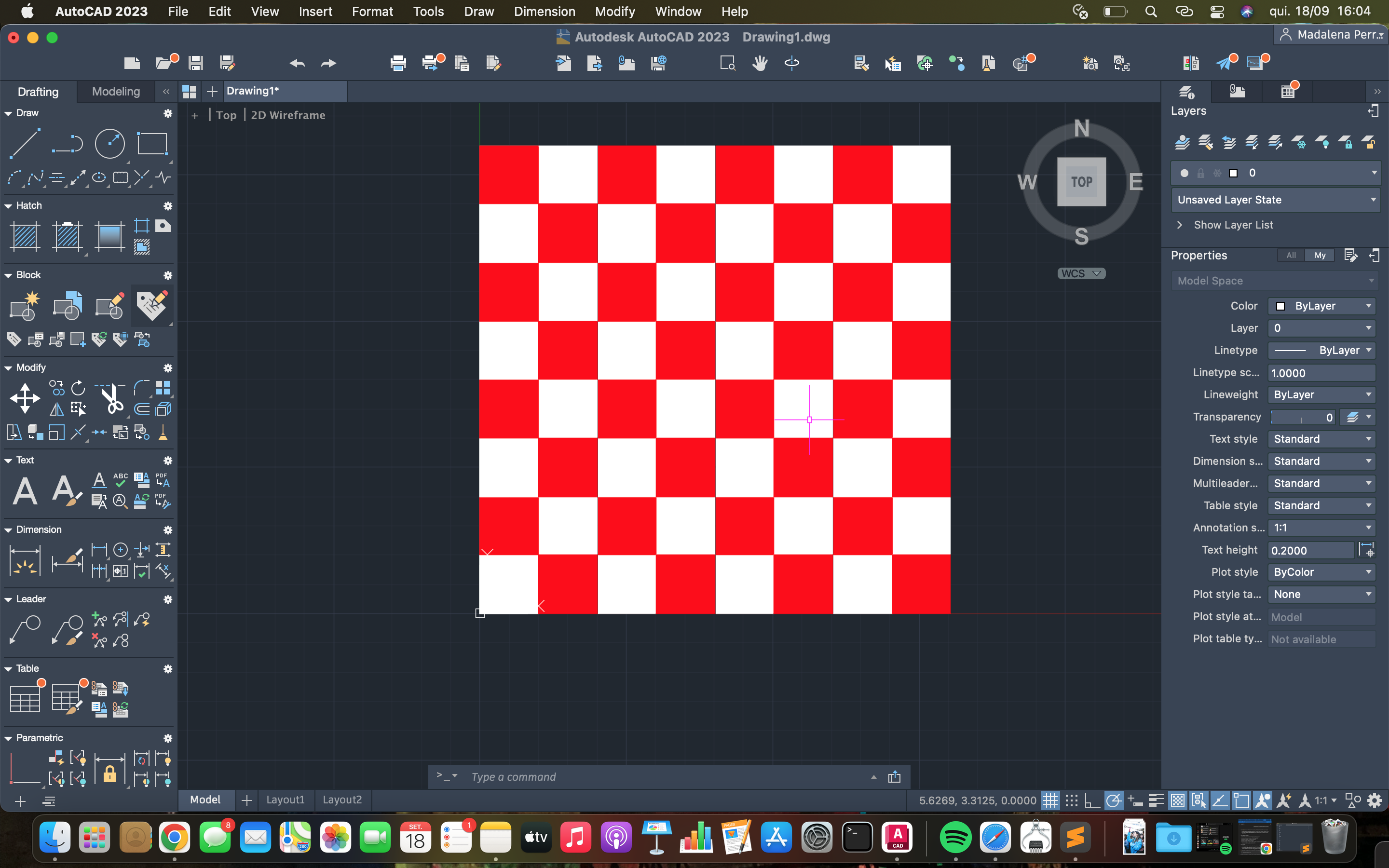This screenshot has height=868, width=1389.
Task: Select the Trim scissors tool
Action: (111, 398)
